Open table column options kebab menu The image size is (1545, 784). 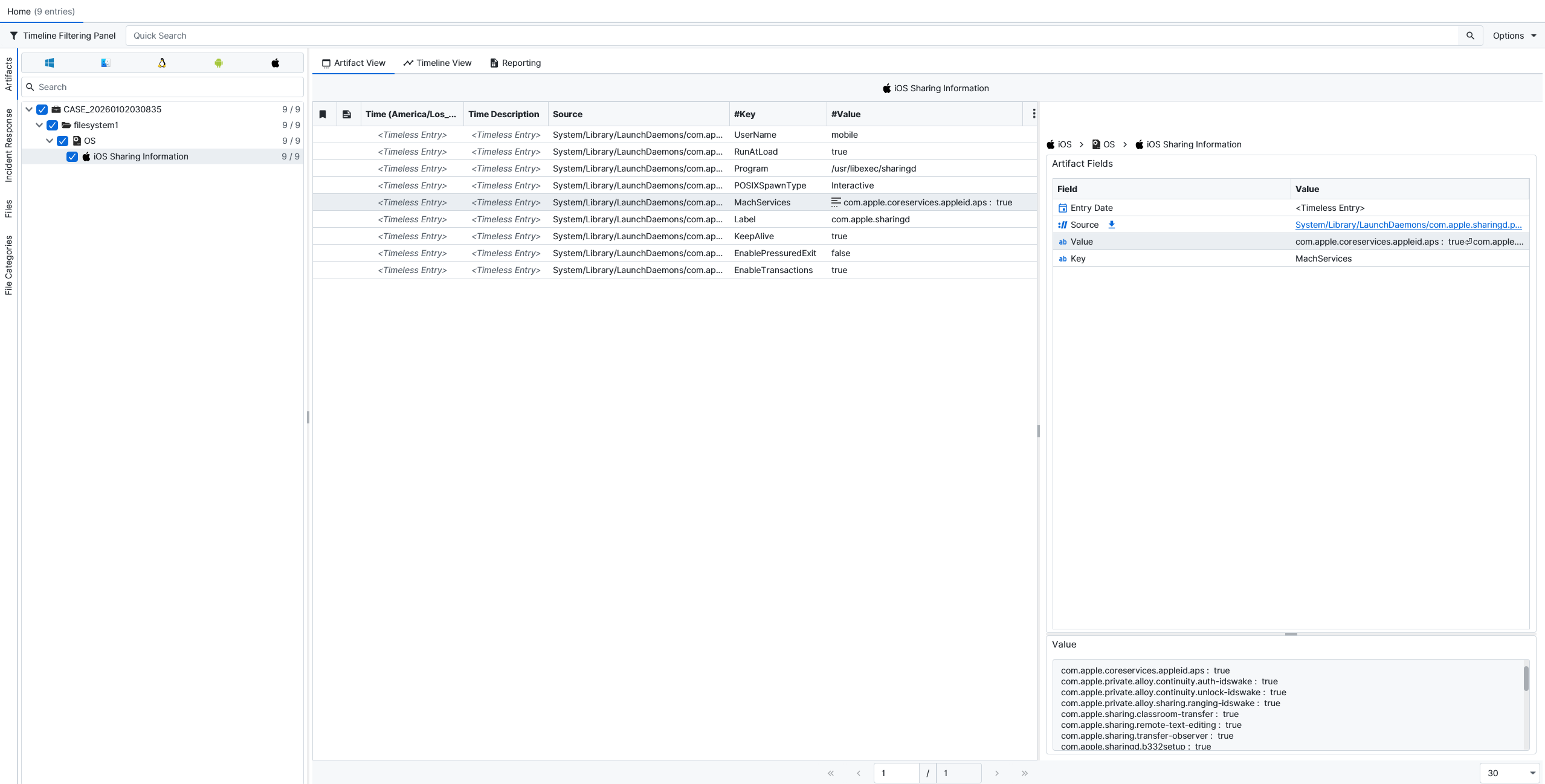[x=1033, y=114]
